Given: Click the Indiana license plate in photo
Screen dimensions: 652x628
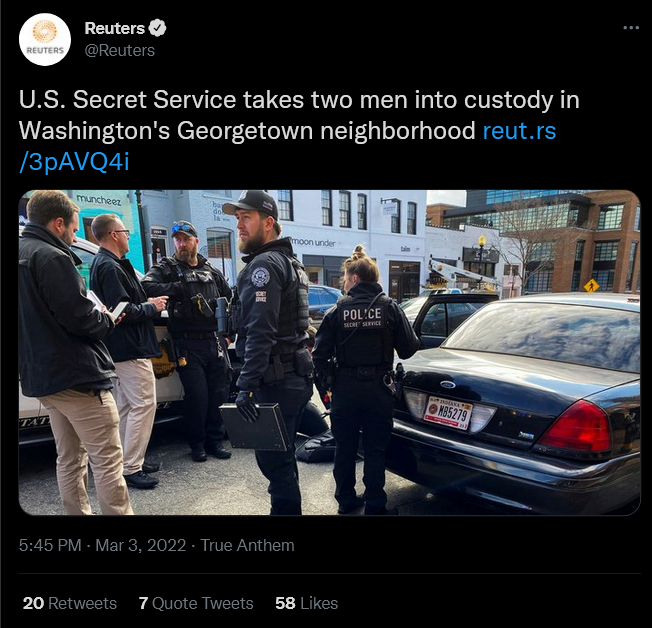Looking at the screenshot, I should [447, 413].
